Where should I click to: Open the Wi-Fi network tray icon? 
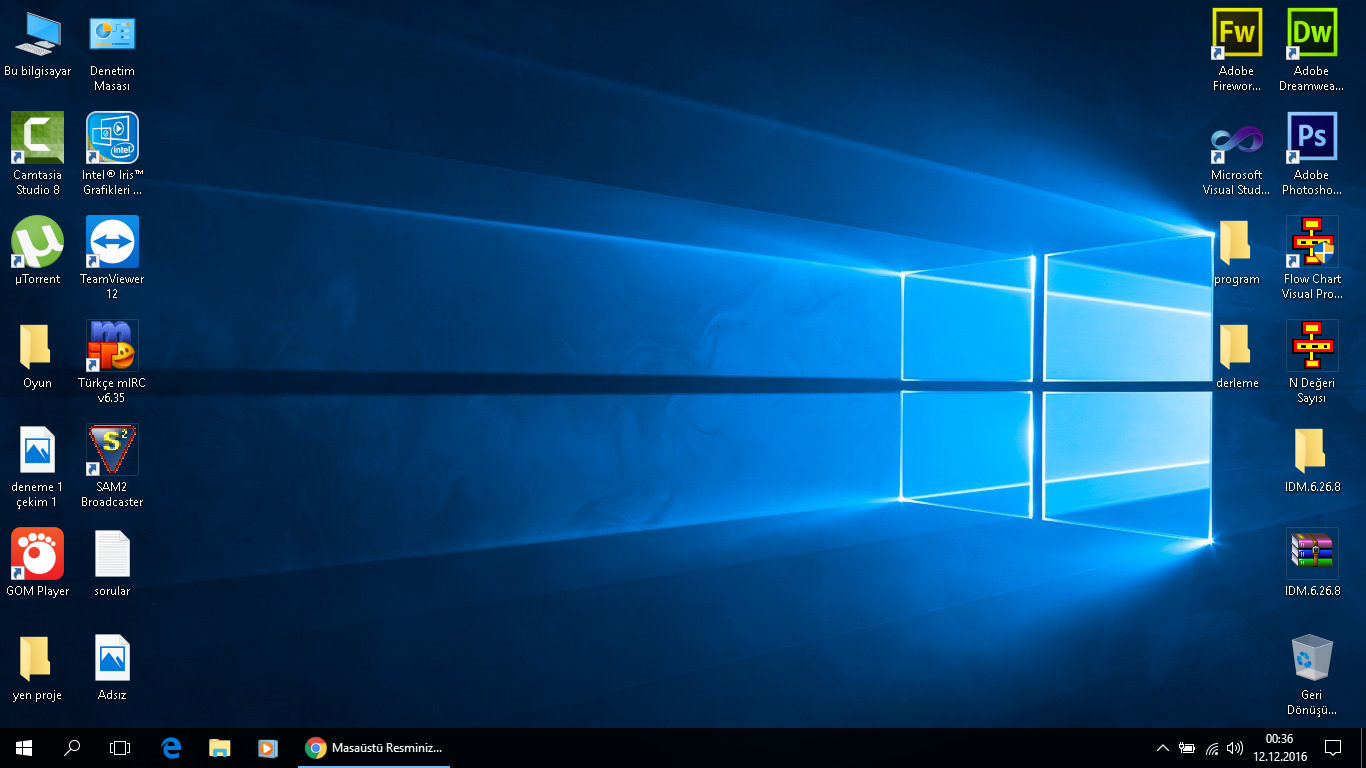click(1212, 748)
